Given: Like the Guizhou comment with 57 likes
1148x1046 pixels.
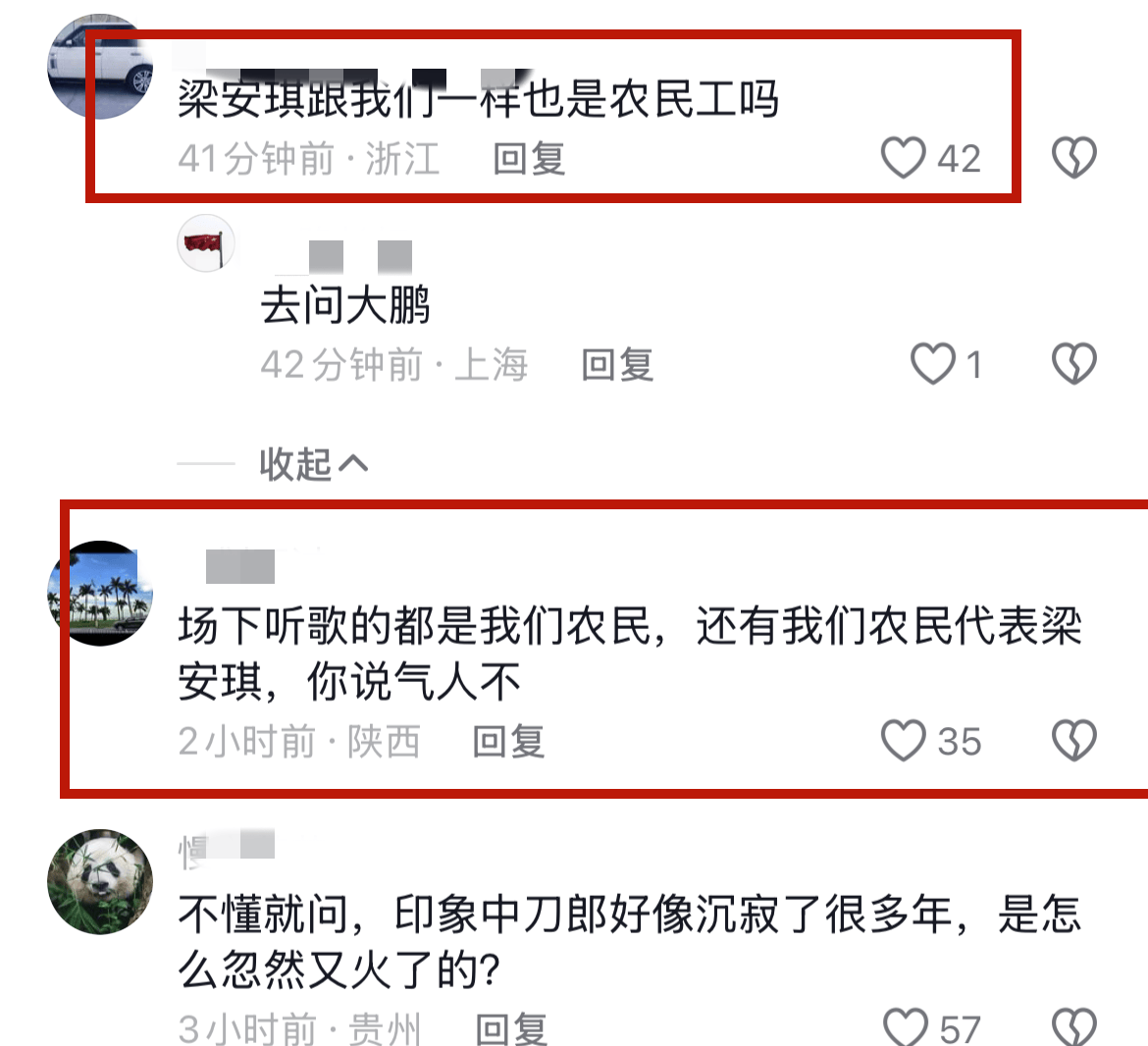Looking at the screenshot, I should (906, 1027).
